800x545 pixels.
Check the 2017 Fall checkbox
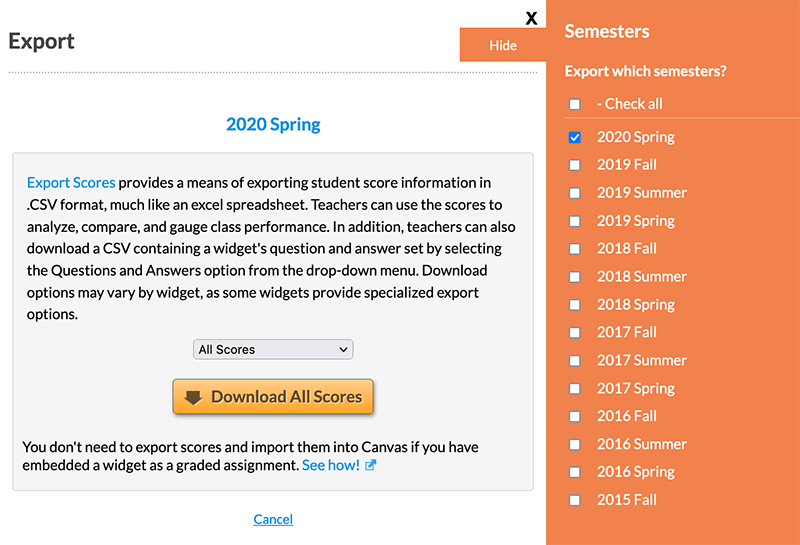pos(574,333)
